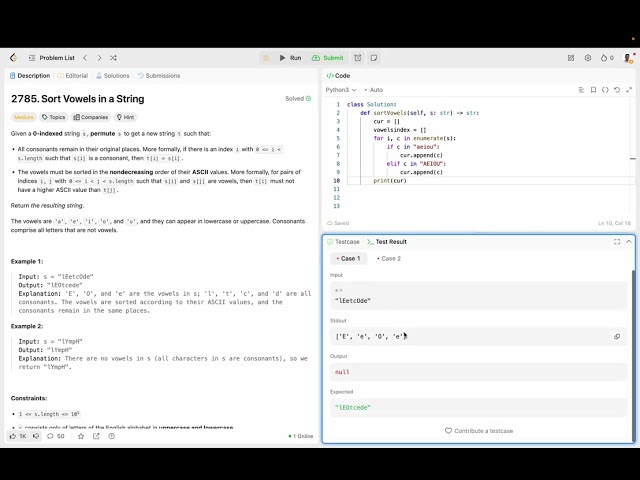This screenshot has width=640, height=480.
Task: Select the Case 2 tab
Action: click(387, 258)
